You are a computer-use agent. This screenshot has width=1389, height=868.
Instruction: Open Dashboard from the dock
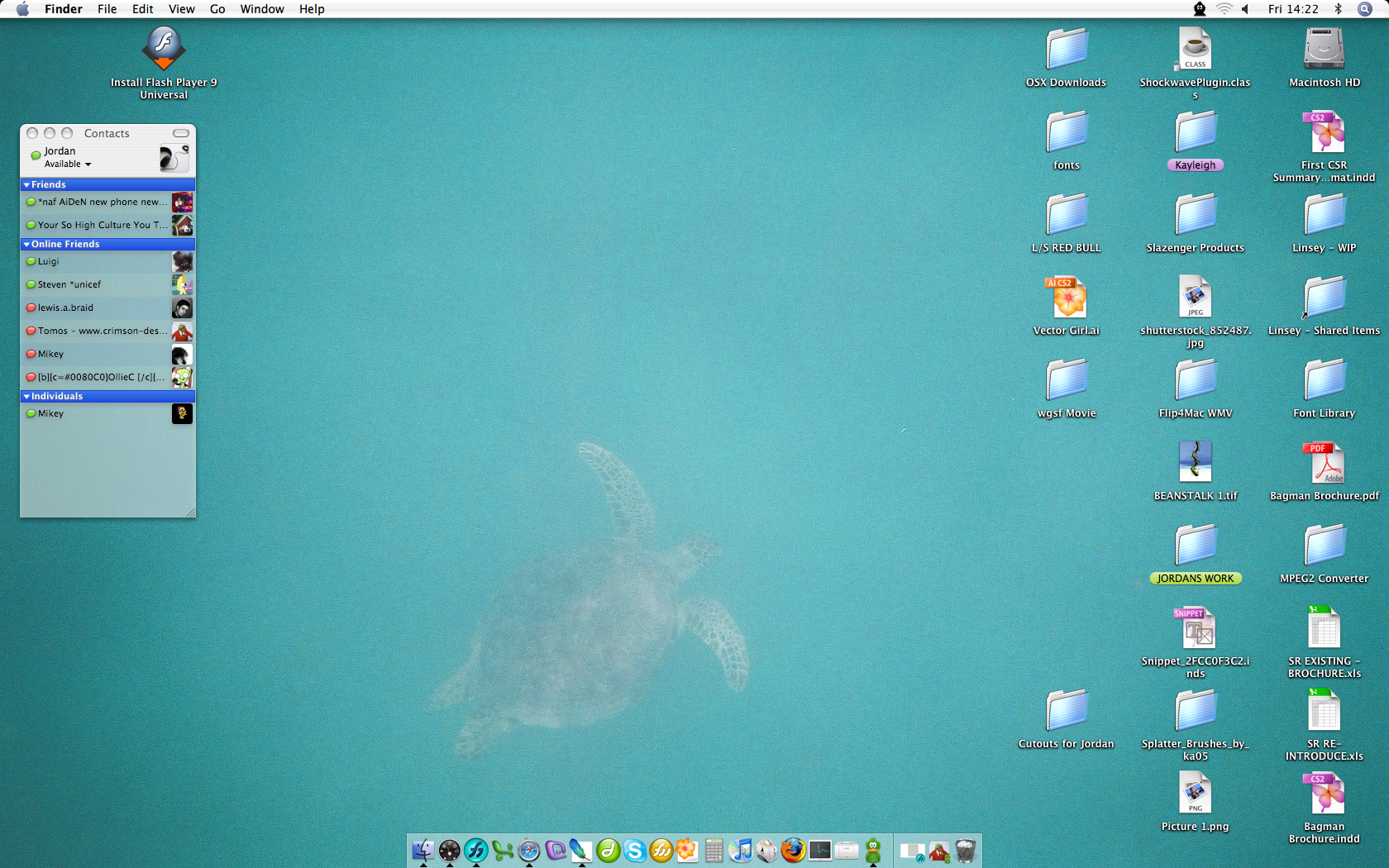click(x=450, y=850)
